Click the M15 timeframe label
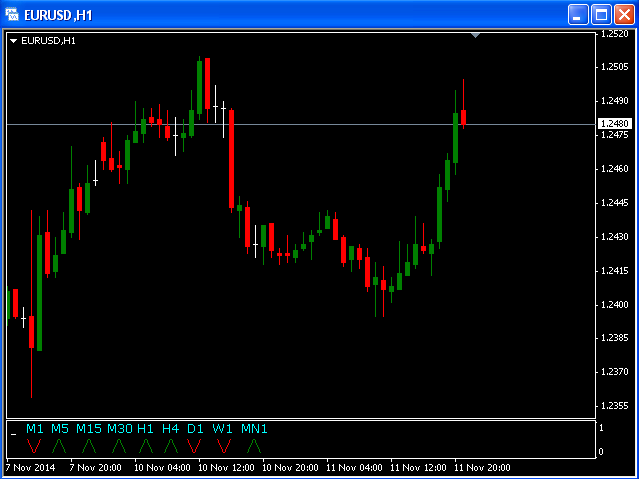640x480 pixels. coord(89,429)
